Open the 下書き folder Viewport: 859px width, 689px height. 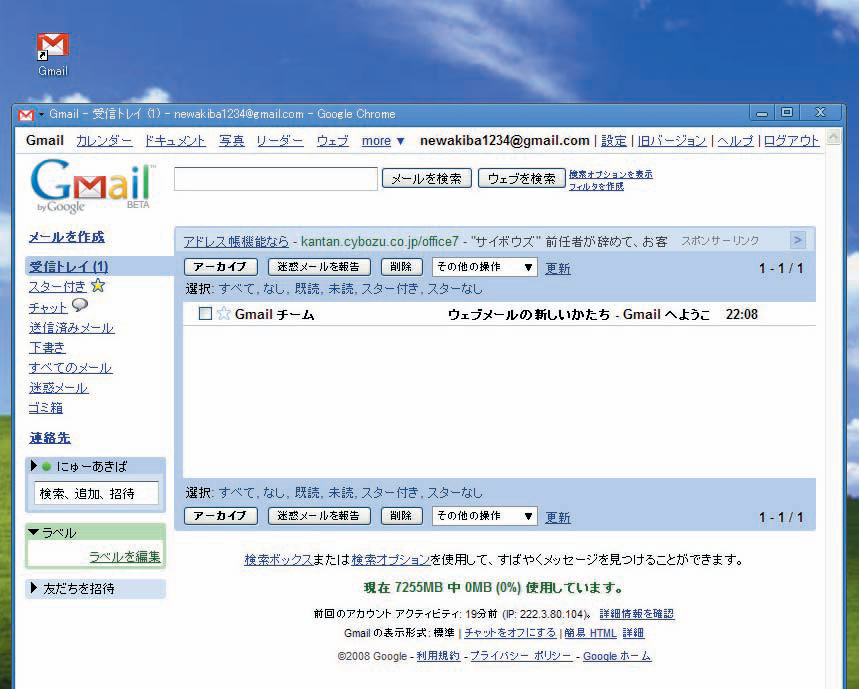(x=47, y=348)
